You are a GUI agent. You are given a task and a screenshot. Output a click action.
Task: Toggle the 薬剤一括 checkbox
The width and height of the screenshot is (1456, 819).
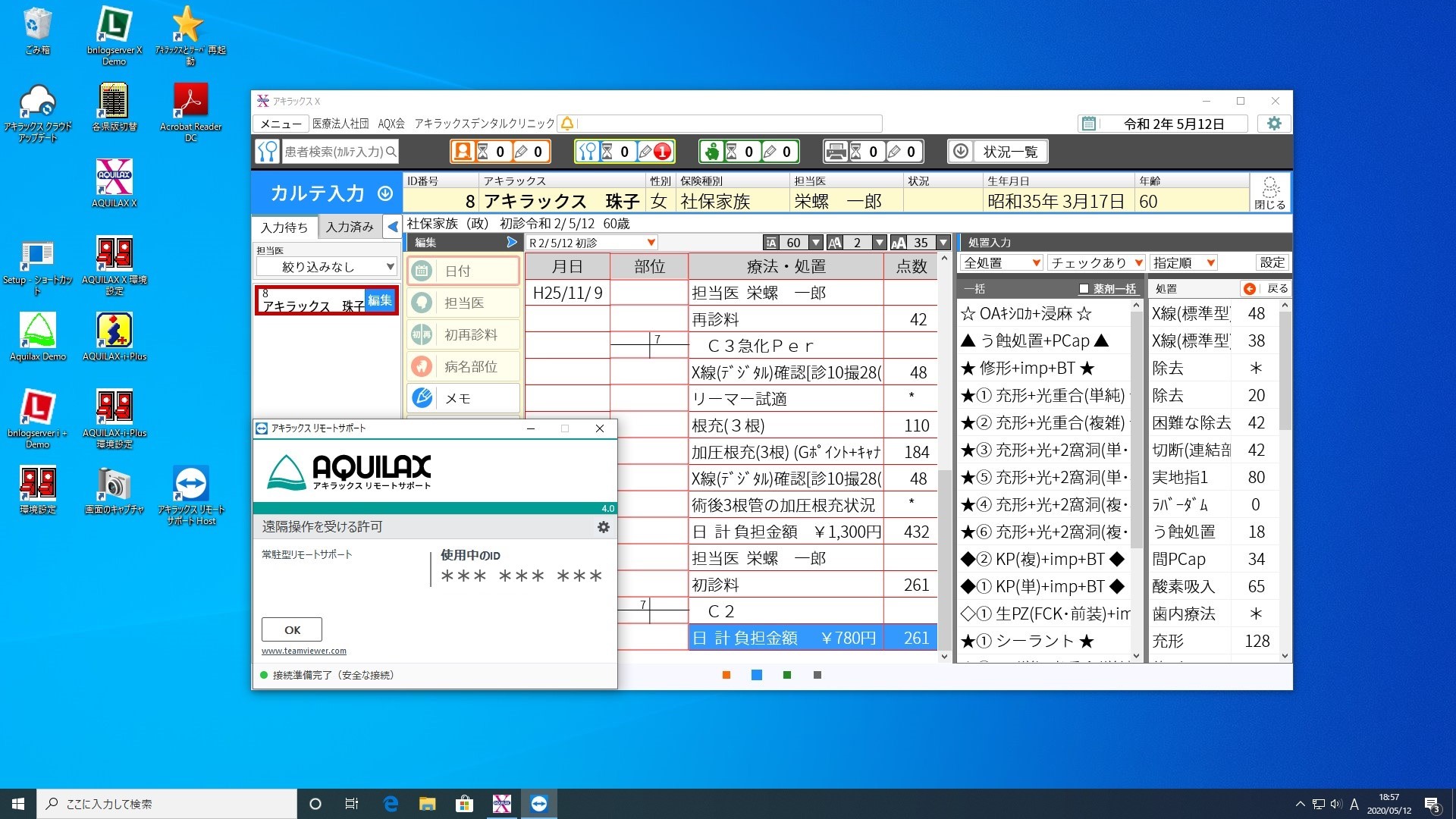[1084, 289]
